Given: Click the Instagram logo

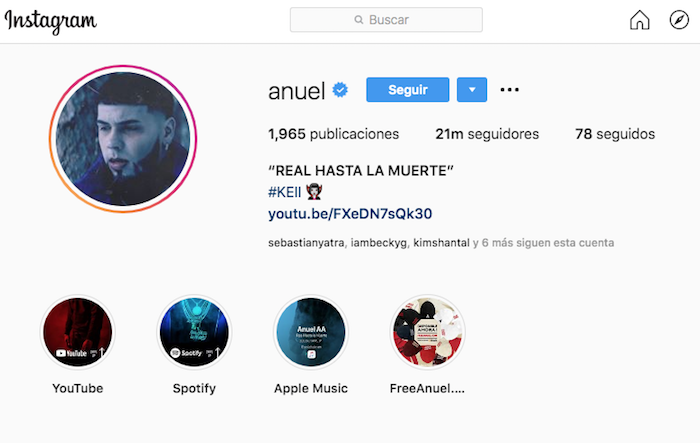Looking at the screenshot, I should coord(50,21).
